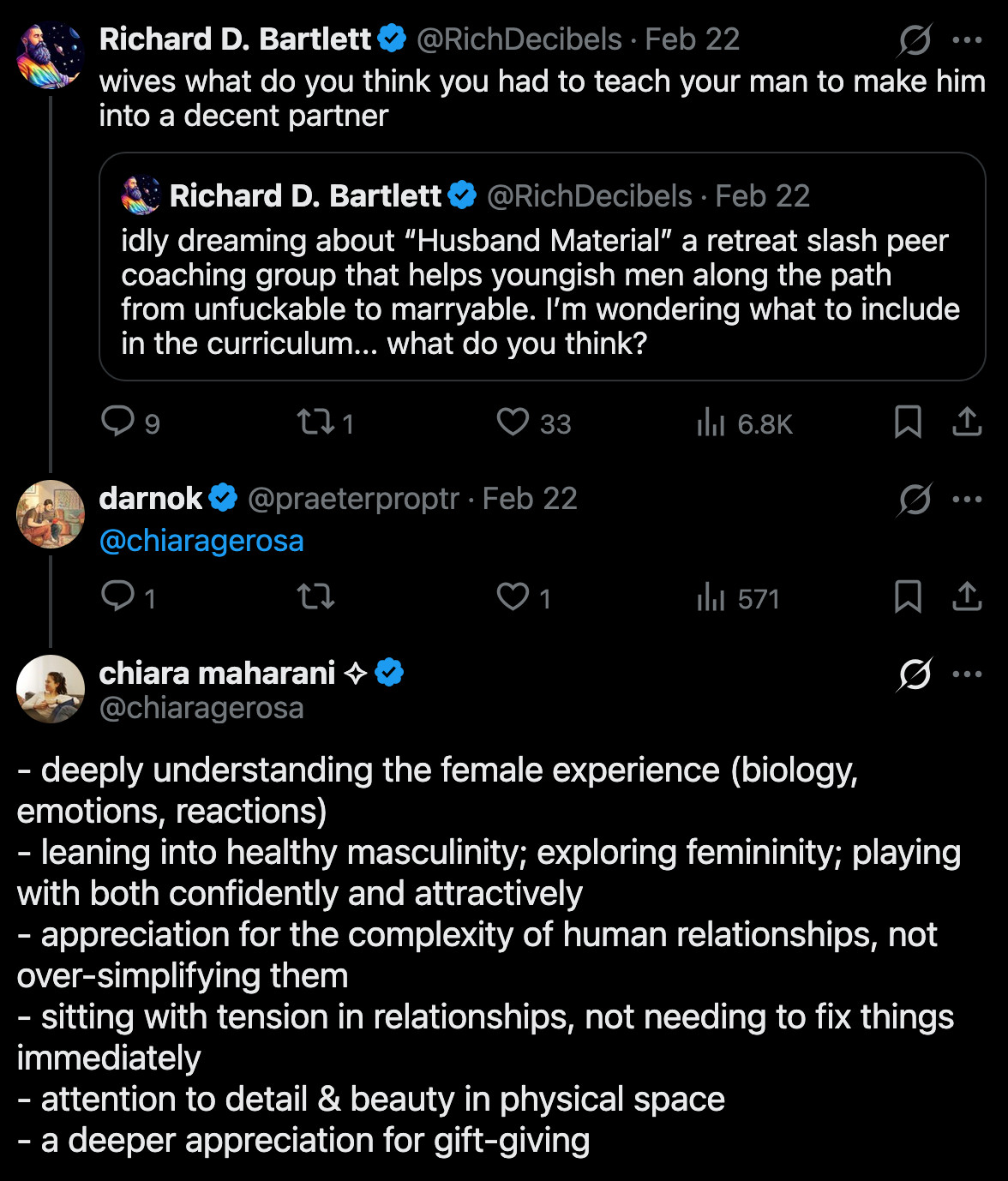Share darnok's reply tweet
This screenshot has width=1008, height=1181.
(x=967, y=596)
